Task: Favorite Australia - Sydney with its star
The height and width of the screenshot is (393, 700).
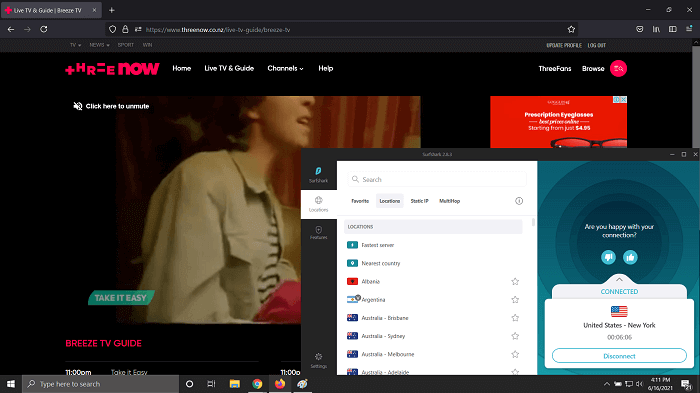Action: [x=515, y=336]
